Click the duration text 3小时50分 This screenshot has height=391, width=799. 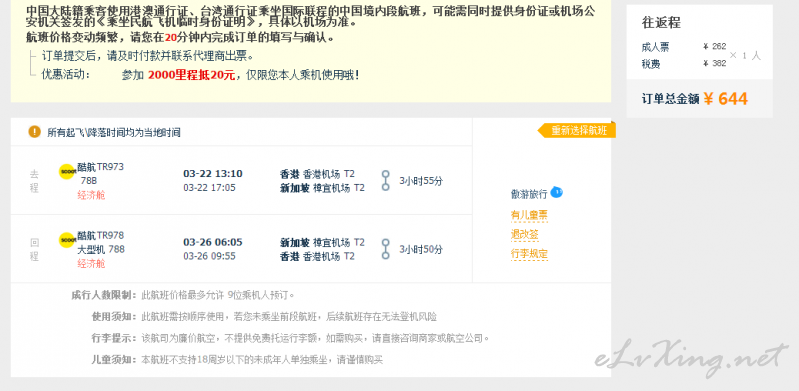tap(421, 249)
